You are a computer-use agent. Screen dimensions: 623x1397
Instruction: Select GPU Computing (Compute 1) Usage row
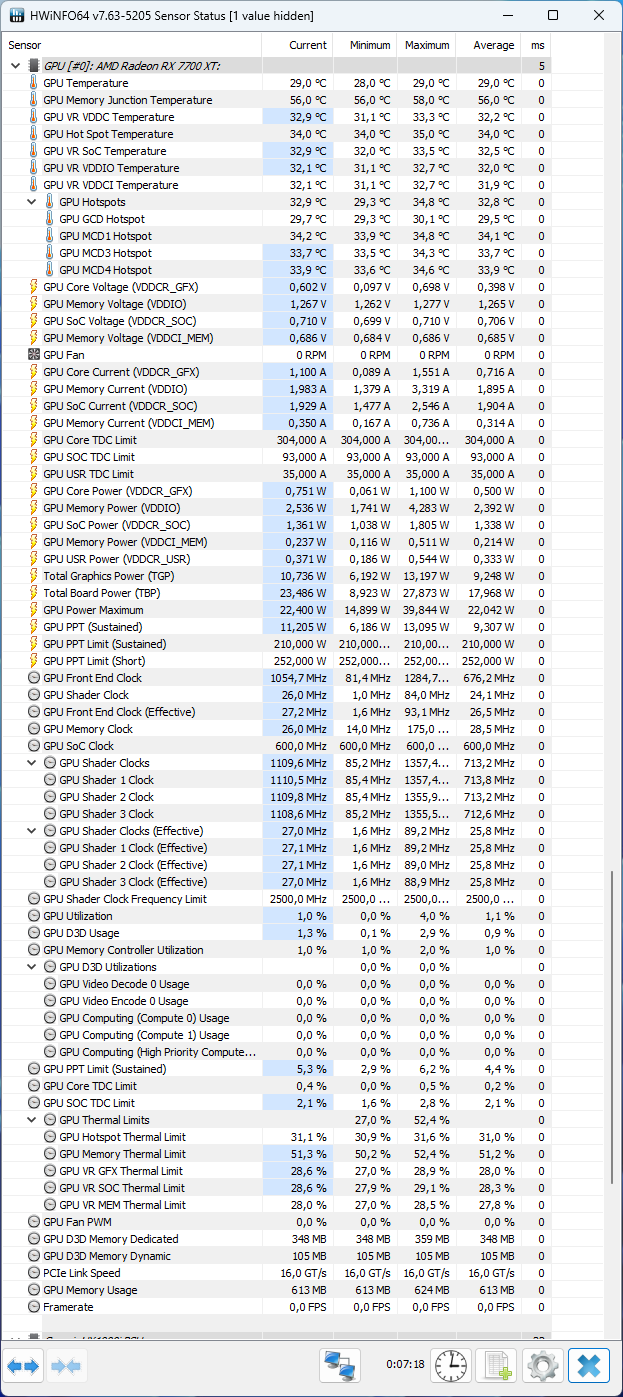[275, 1035]
